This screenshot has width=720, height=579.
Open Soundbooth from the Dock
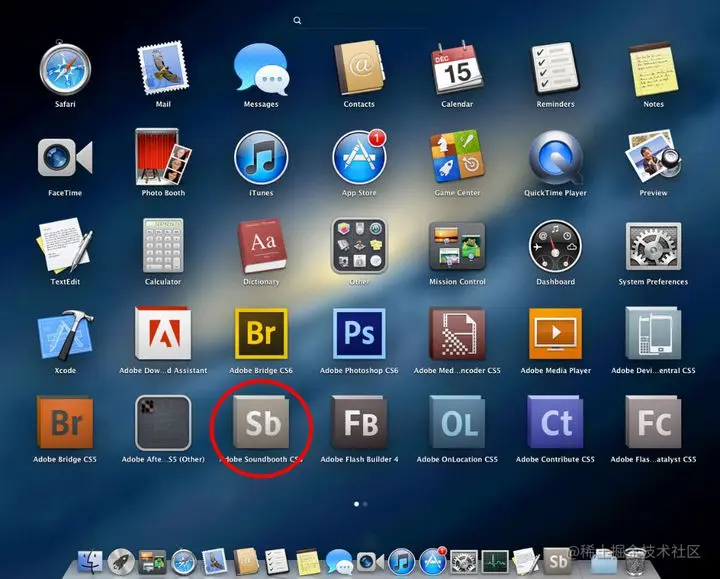pos(557,561)
